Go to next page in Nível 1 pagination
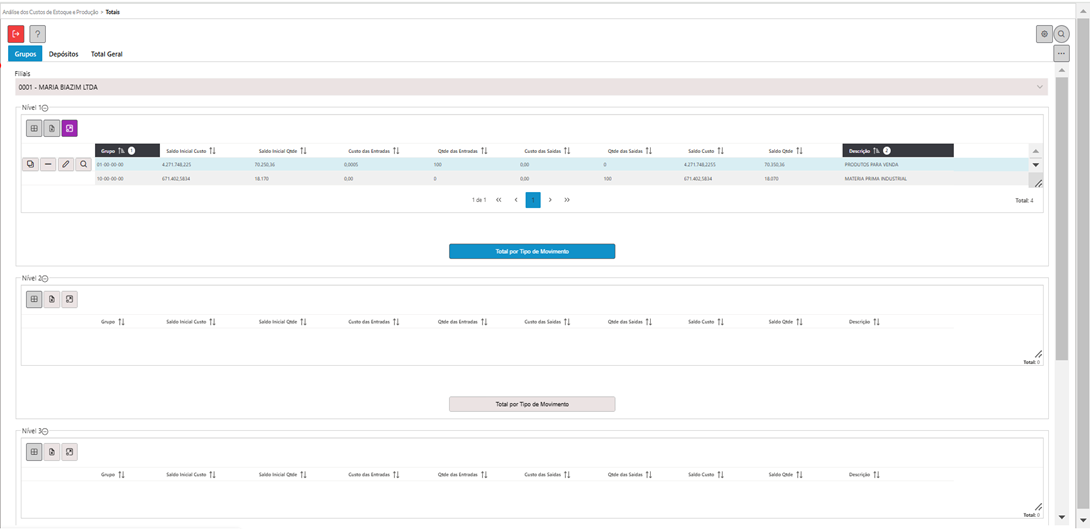Viewport: 1090px width, 529px height. [550, 200]
